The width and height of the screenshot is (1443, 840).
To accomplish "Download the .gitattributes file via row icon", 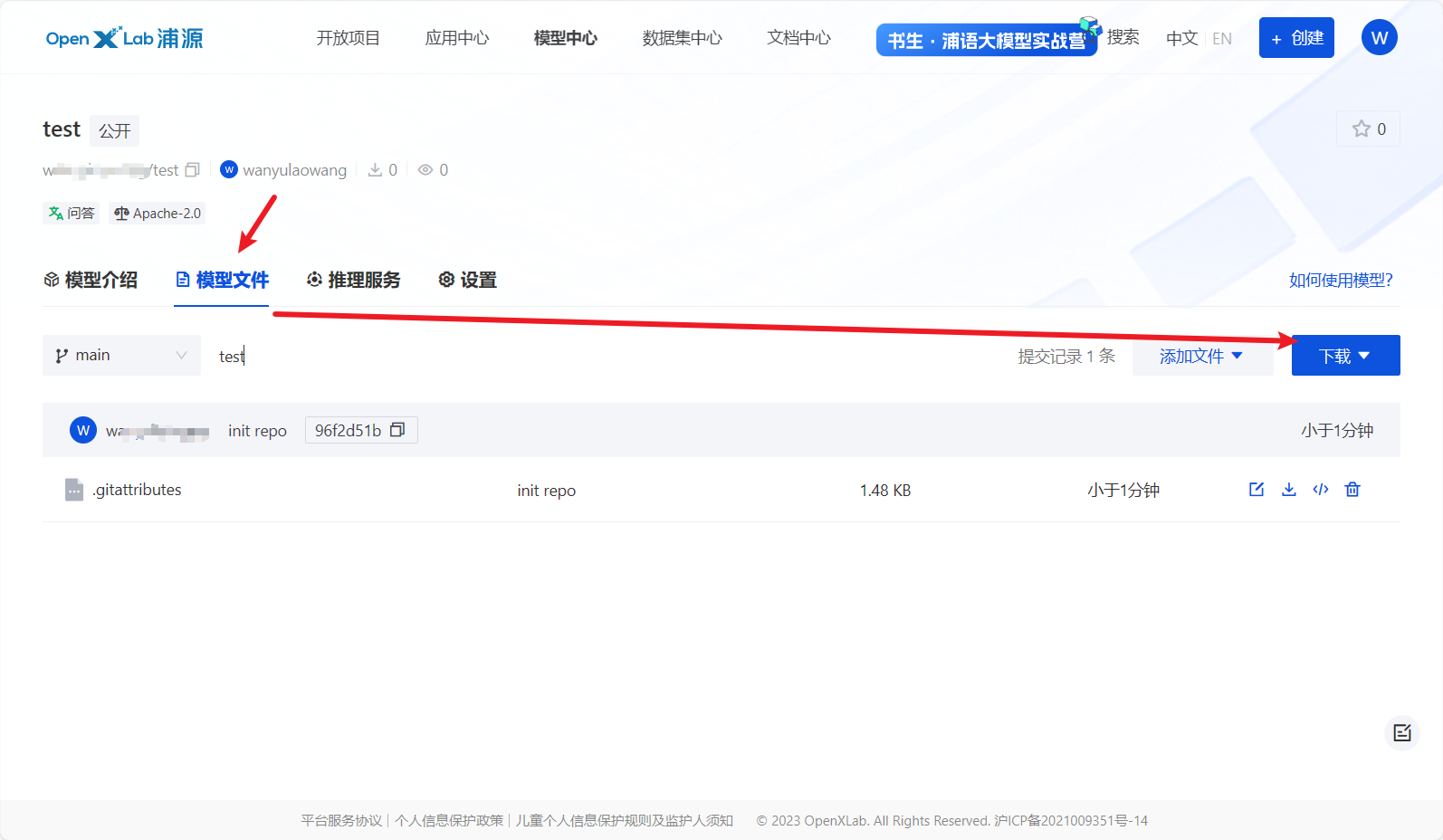I will click(x=1289, y=490).
